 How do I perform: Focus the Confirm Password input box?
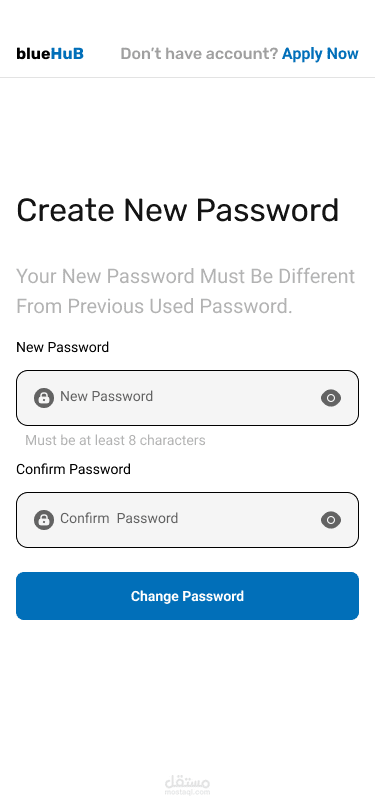coord(188,519)
